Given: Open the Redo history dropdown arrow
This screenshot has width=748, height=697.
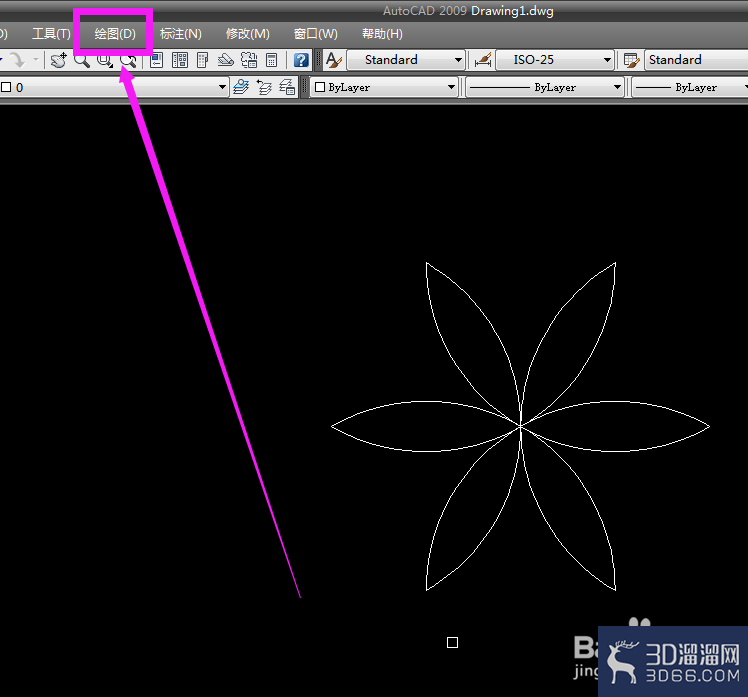Looking at the screenshot, I should pos(36,60).
